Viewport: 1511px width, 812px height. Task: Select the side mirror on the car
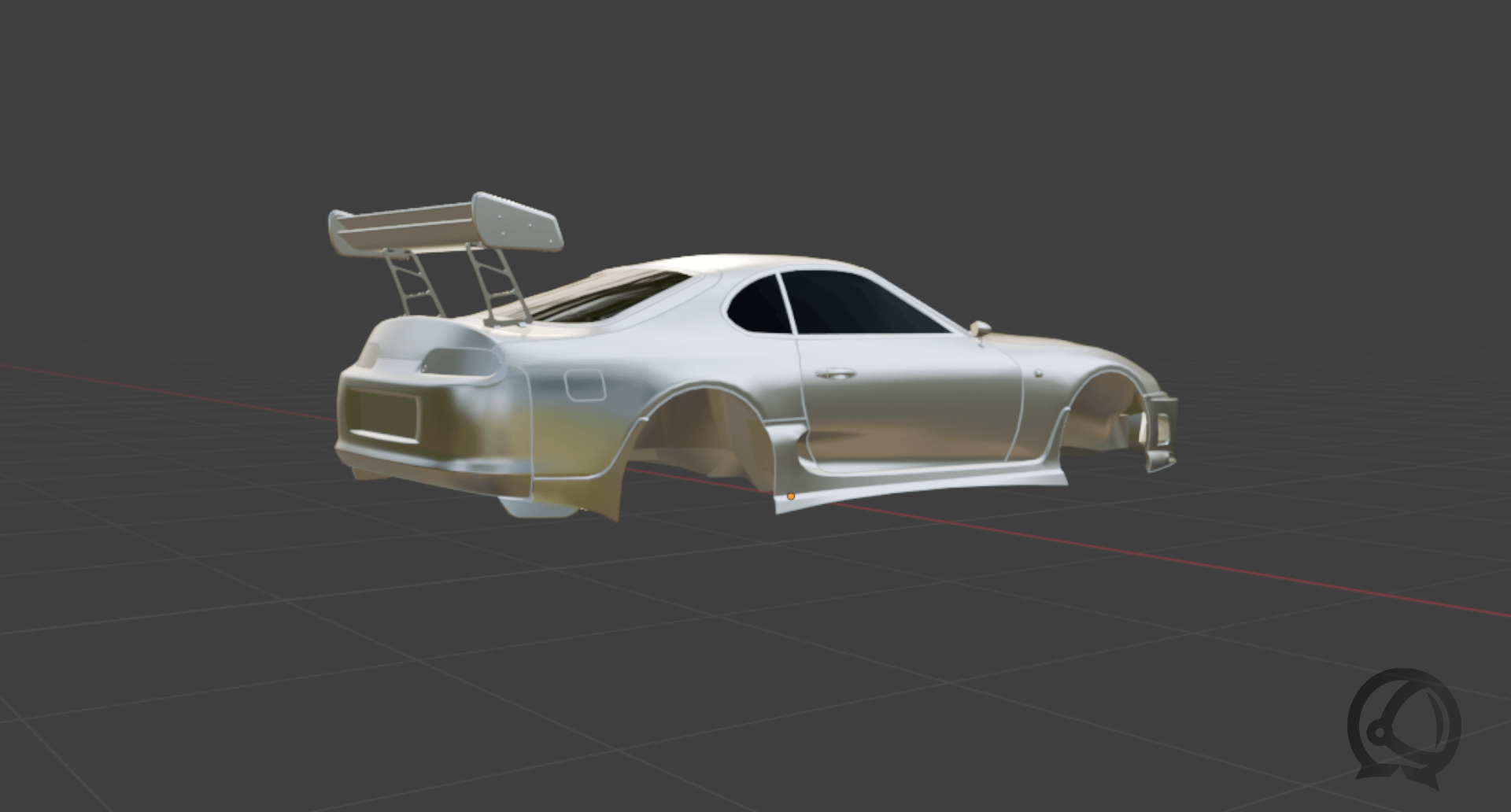coord(981,328)
